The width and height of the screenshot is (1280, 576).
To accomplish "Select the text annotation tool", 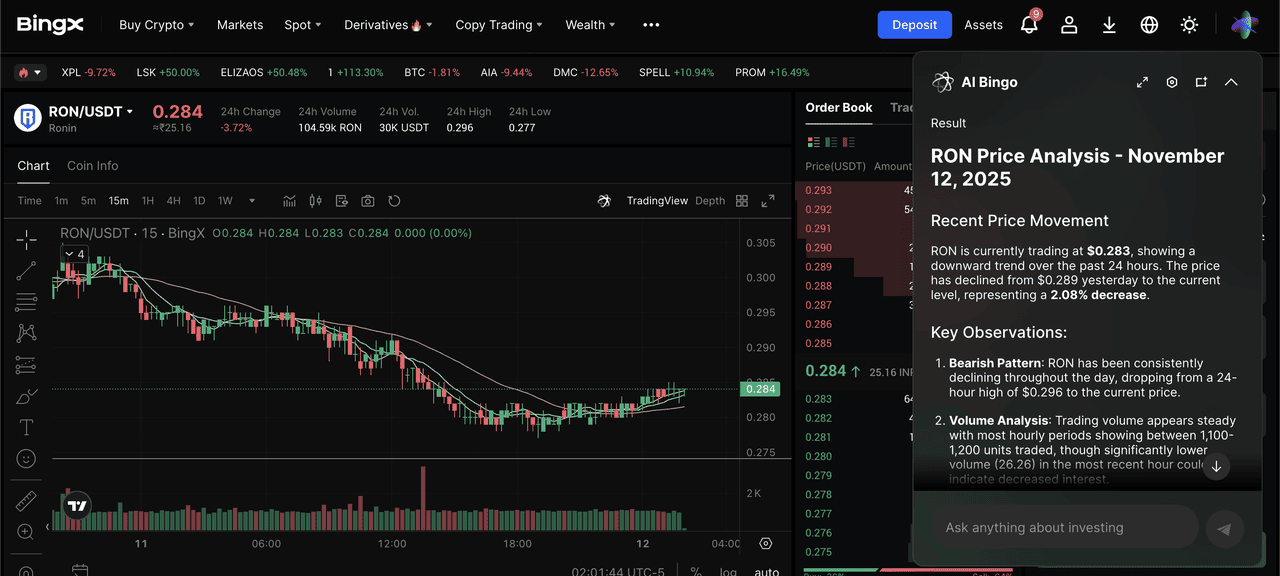I will point(26,428).
